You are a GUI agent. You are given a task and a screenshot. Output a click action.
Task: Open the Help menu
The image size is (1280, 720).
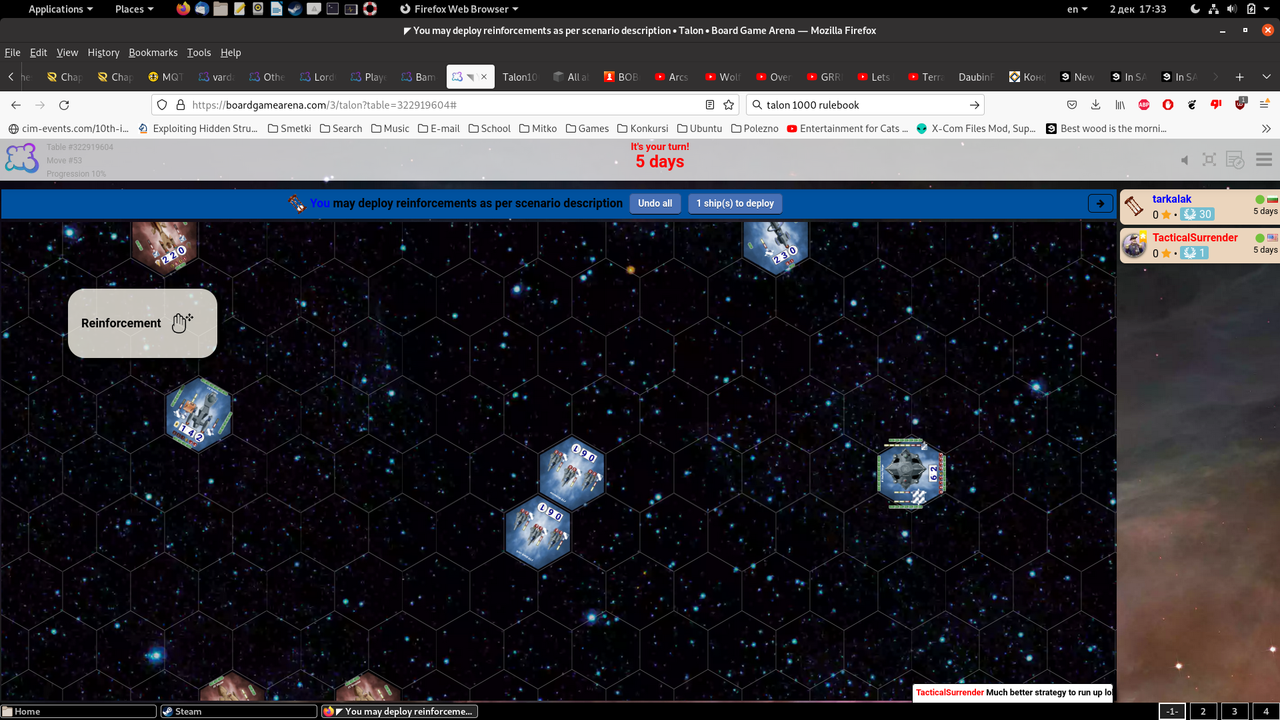click(231, 52)
